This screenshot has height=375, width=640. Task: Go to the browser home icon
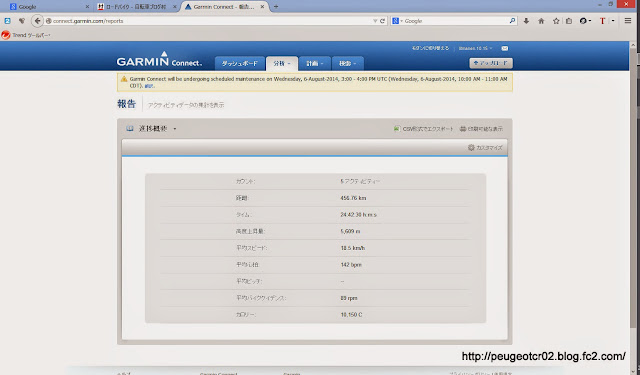point(541,21)
